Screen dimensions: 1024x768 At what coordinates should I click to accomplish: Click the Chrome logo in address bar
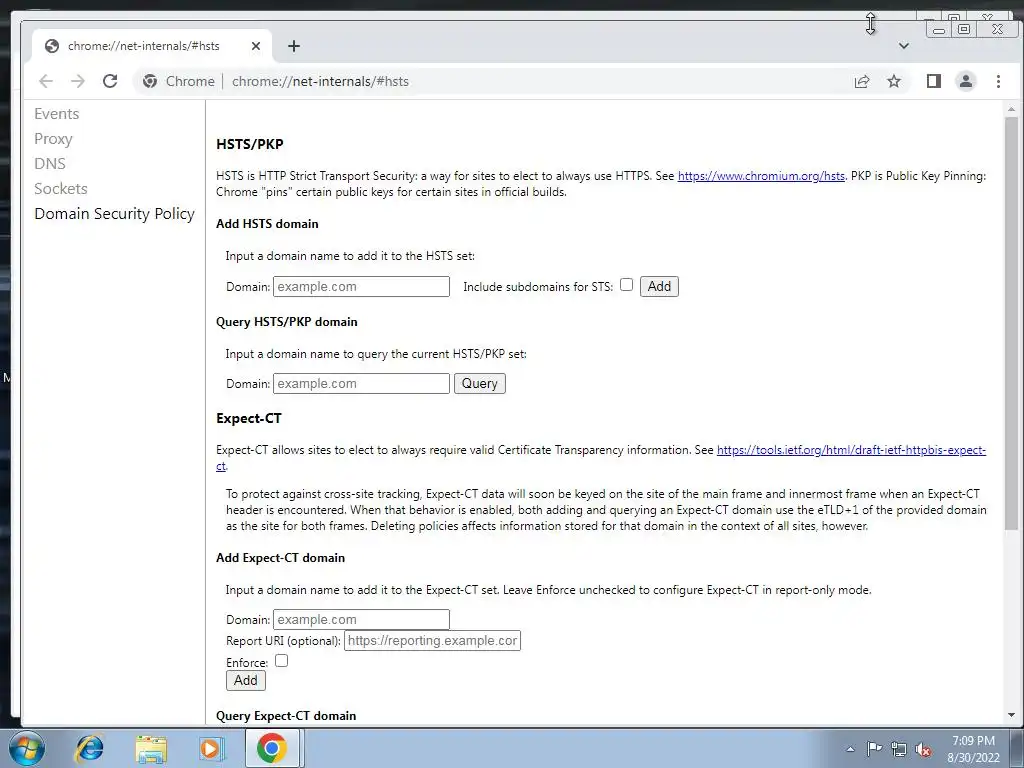150,81
